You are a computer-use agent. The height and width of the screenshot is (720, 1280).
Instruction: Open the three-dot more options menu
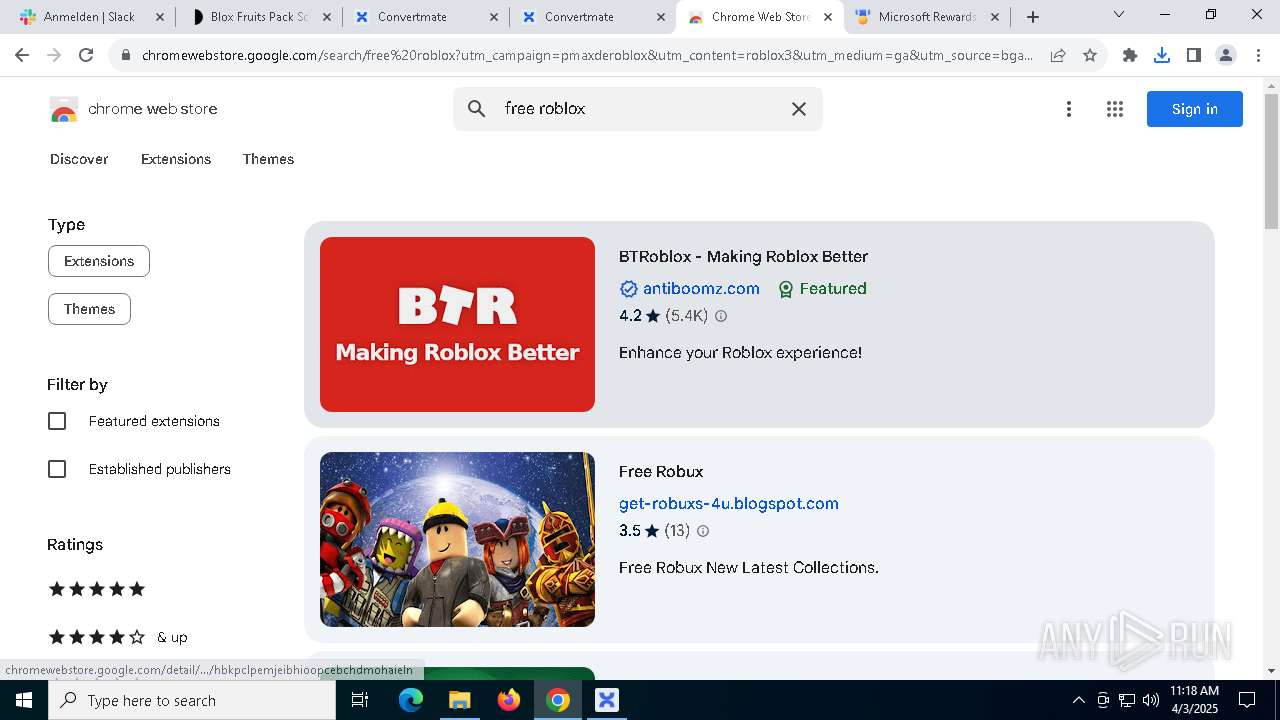coord(1069,109)
